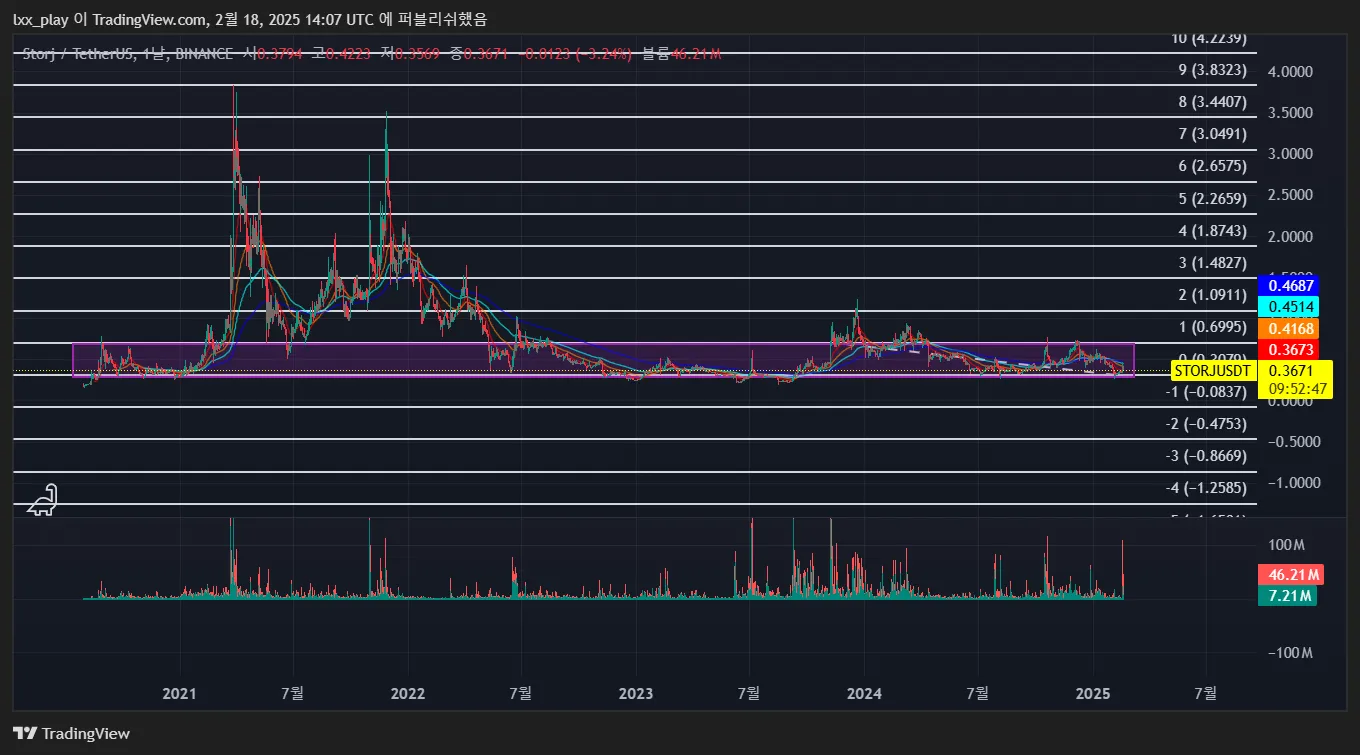The height and width of the screenshot is (755, 1360).
Task: Select the 'Storj / TetherUS, 1날, BINANCE' legend
Action: point(130,53)
